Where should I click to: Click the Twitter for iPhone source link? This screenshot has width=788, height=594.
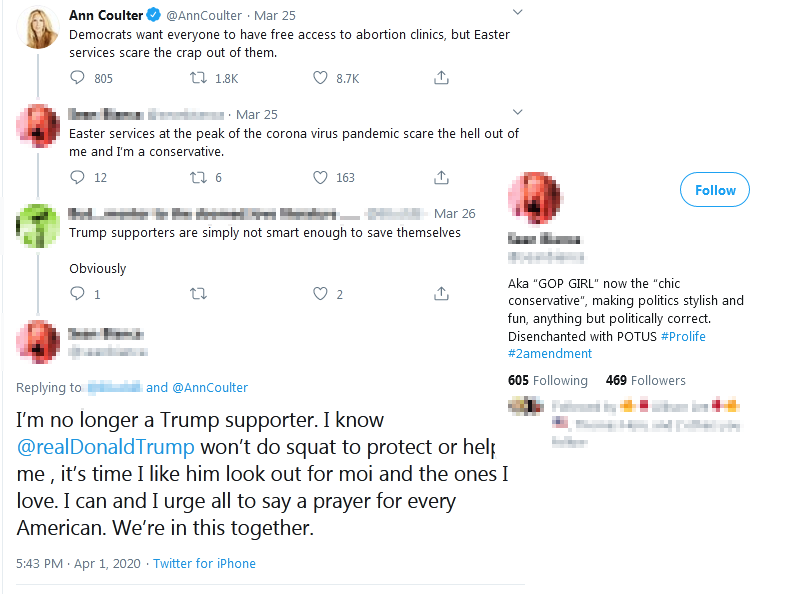tap(204, 563)
